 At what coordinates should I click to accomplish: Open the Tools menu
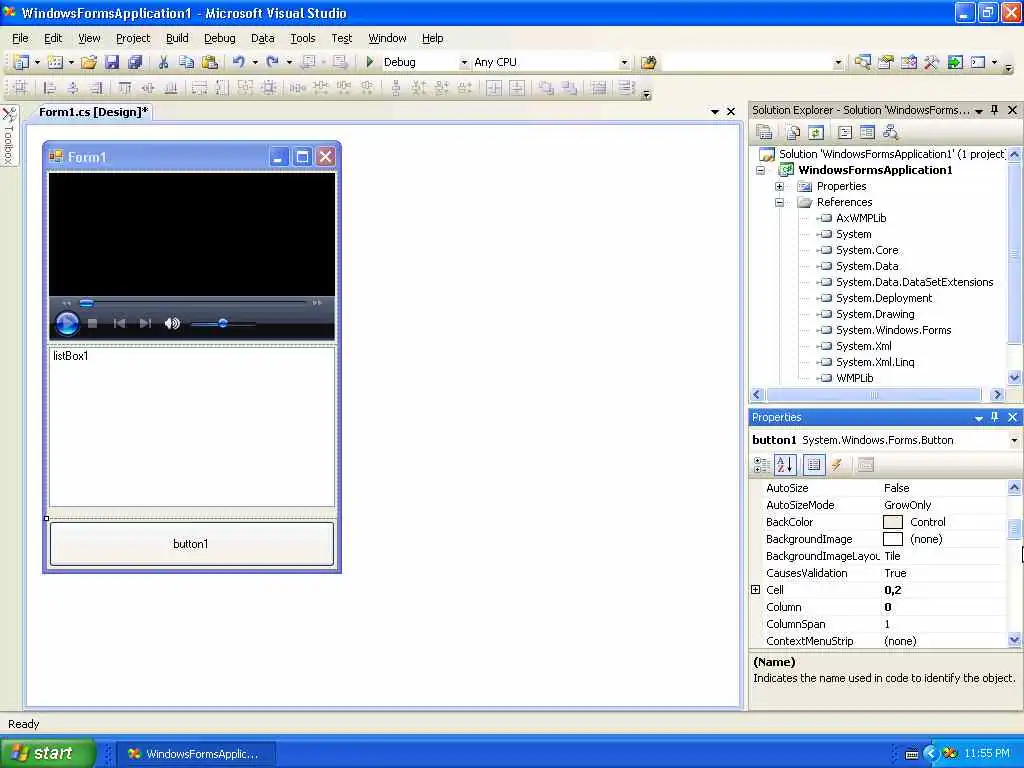[x=302, y=38]
